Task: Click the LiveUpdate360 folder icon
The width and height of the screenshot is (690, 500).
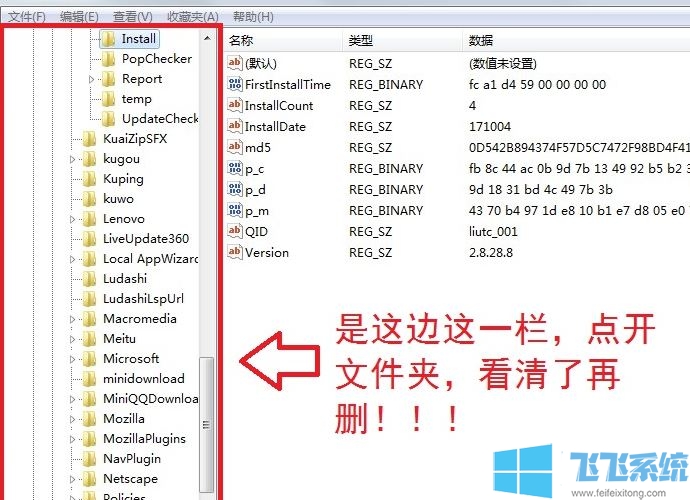Action: pos(89,239)
